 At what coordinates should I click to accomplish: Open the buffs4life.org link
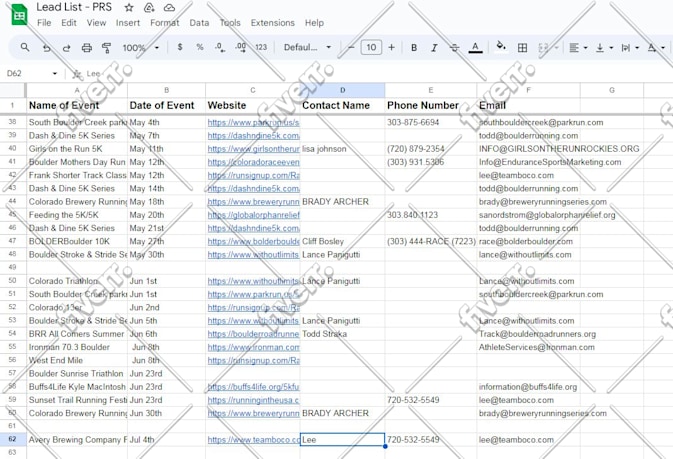click(253, 387)
